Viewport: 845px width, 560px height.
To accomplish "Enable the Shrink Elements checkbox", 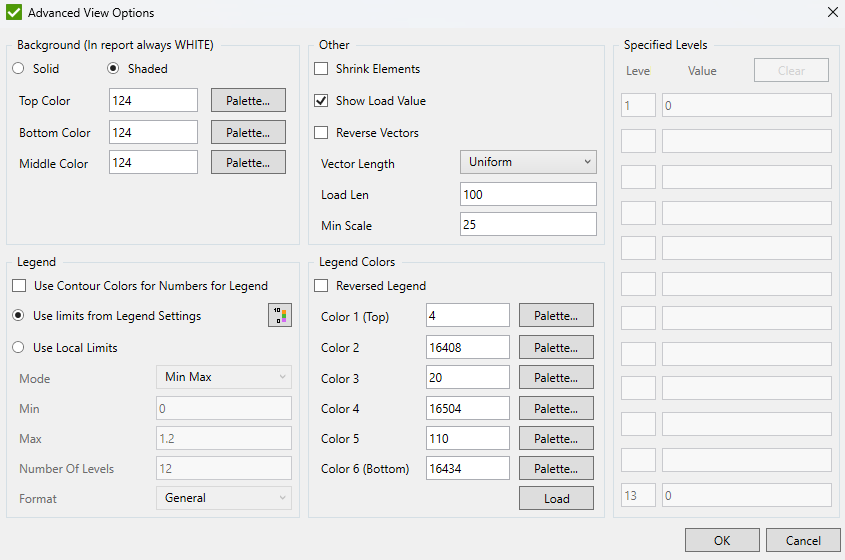I will click(x=321, y=69).
